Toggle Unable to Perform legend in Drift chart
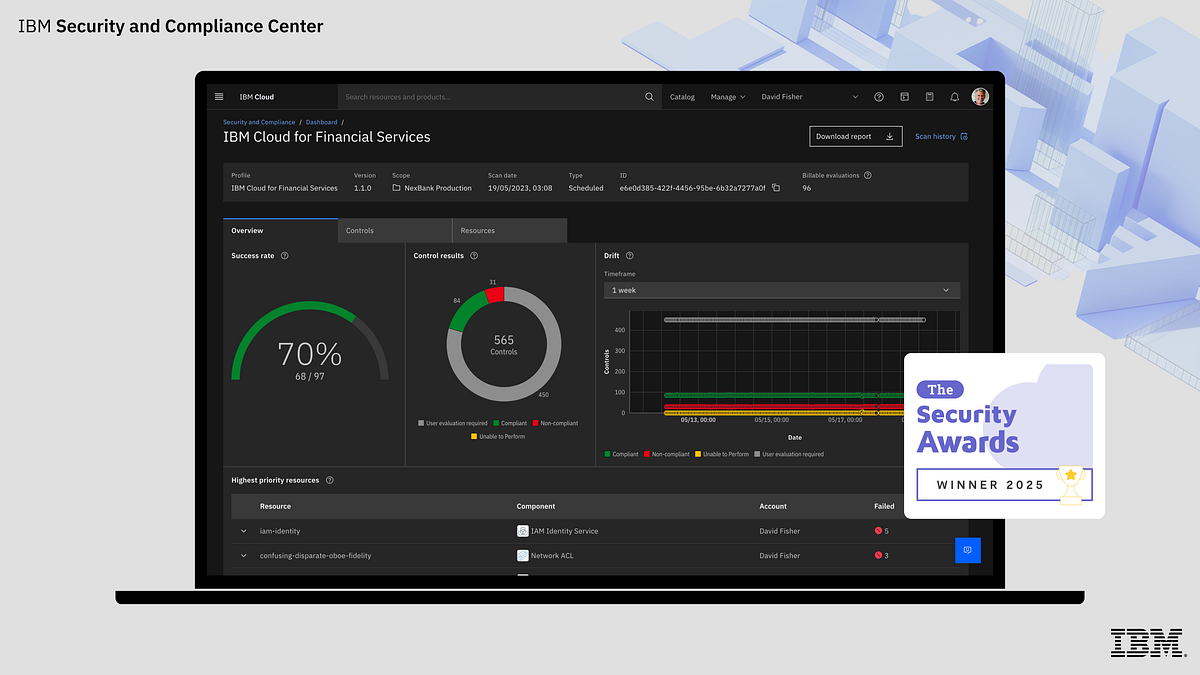 point(722,454)
